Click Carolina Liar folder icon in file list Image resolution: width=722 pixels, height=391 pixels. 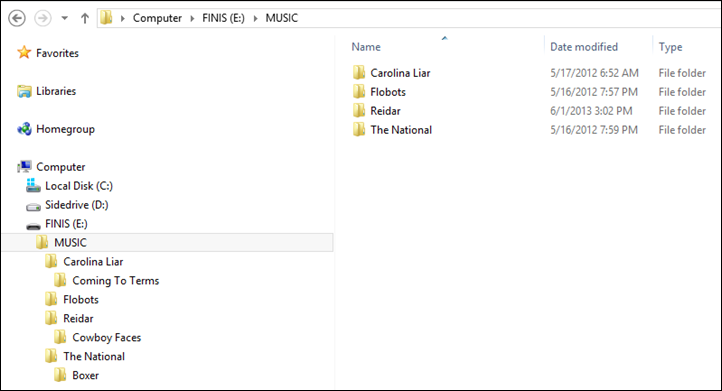359,72
